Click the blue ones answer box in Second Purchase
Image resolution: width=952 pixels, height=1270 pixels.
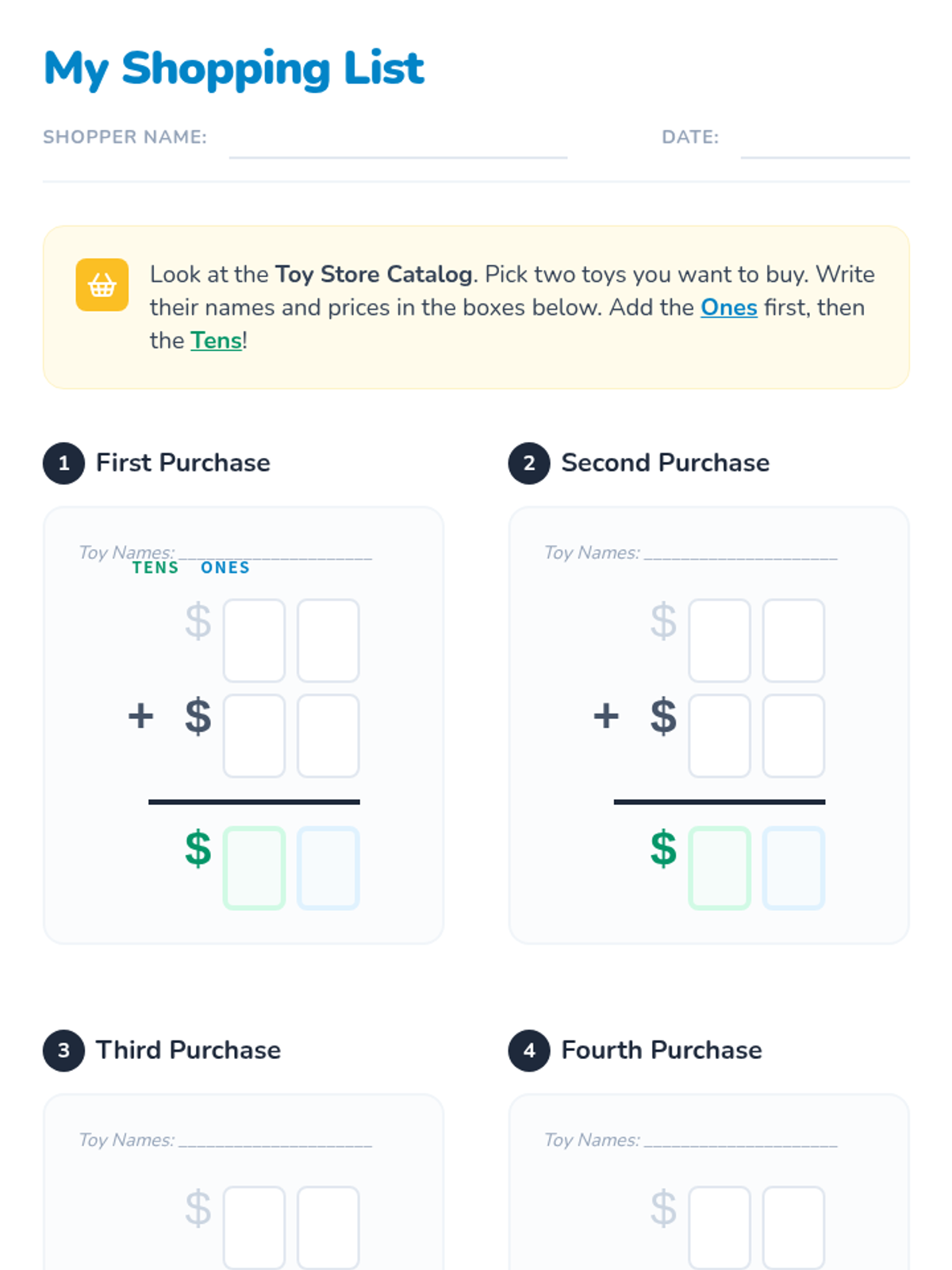pyautogui.click(x=793, y=868)
